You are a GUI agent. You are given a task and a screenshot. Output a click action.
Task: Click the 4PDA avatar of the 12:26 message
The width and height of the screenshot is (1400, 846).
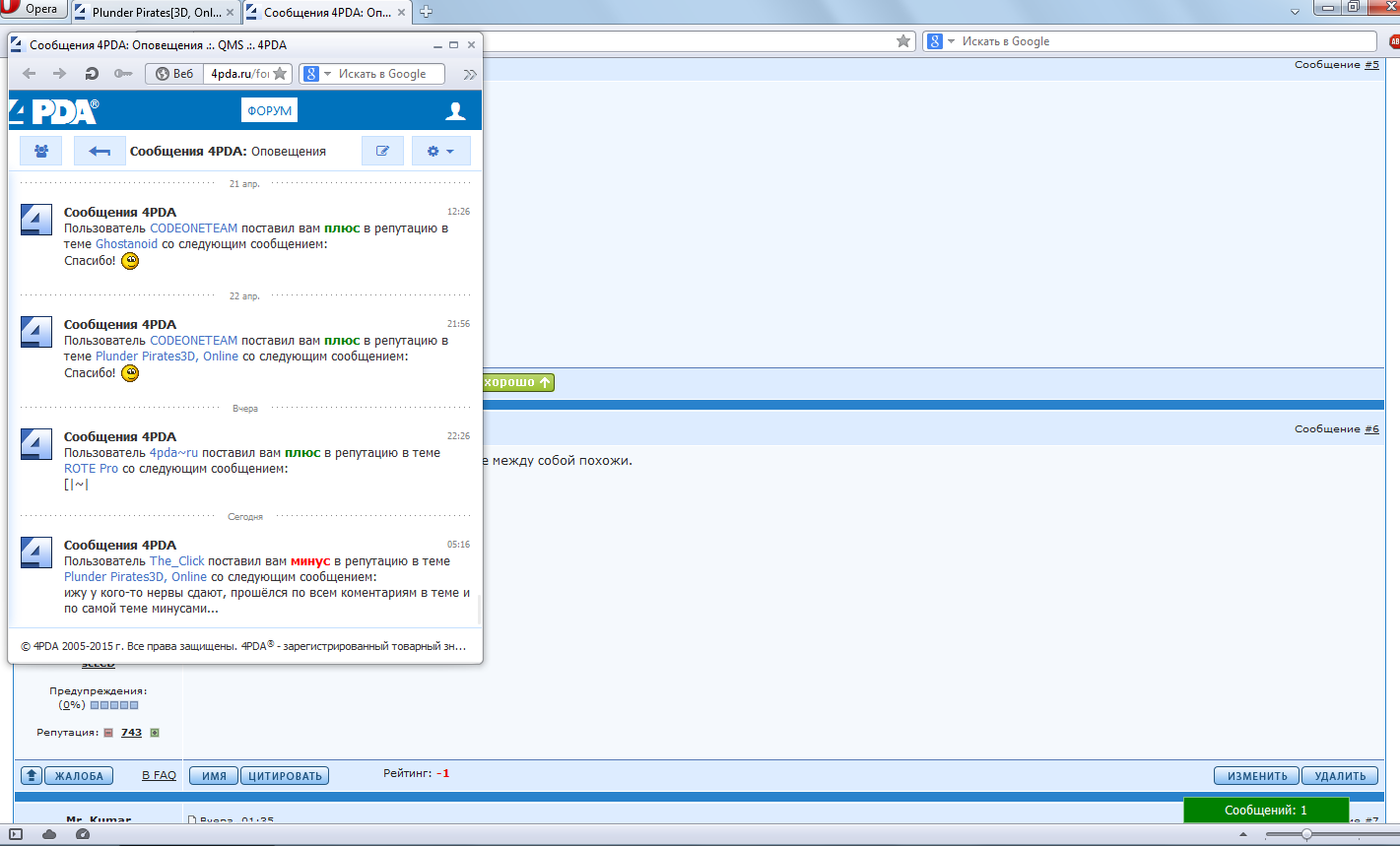coord(36,220)
